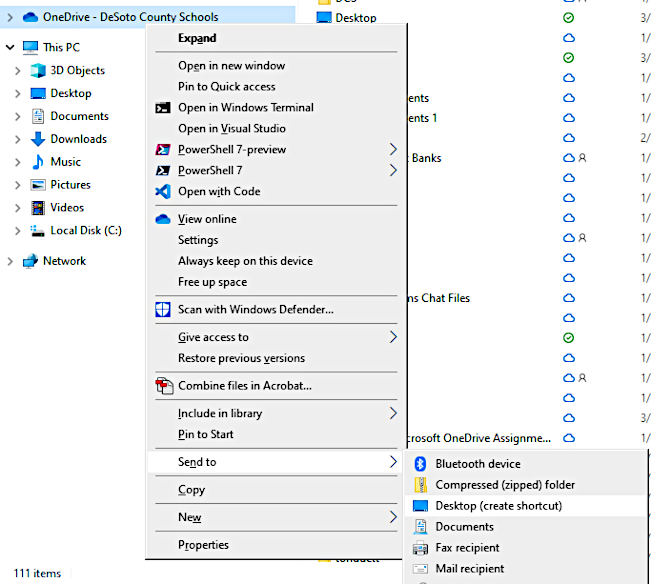The image size is (651, 584).
Task: Select Open in Visual Studio
Action: click(x=276, y=129)
